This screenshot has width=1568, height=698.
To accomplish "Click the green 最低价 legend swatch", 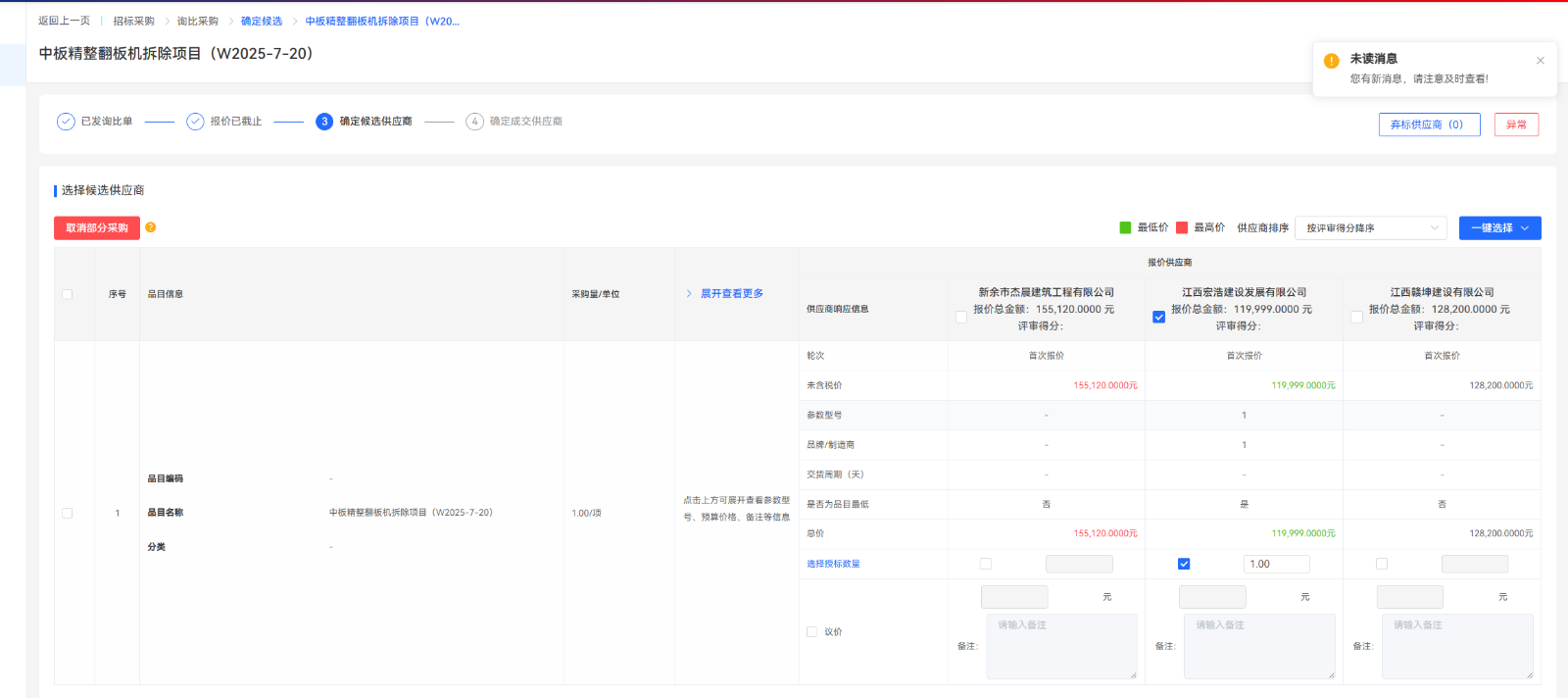I will [1125, 227].
